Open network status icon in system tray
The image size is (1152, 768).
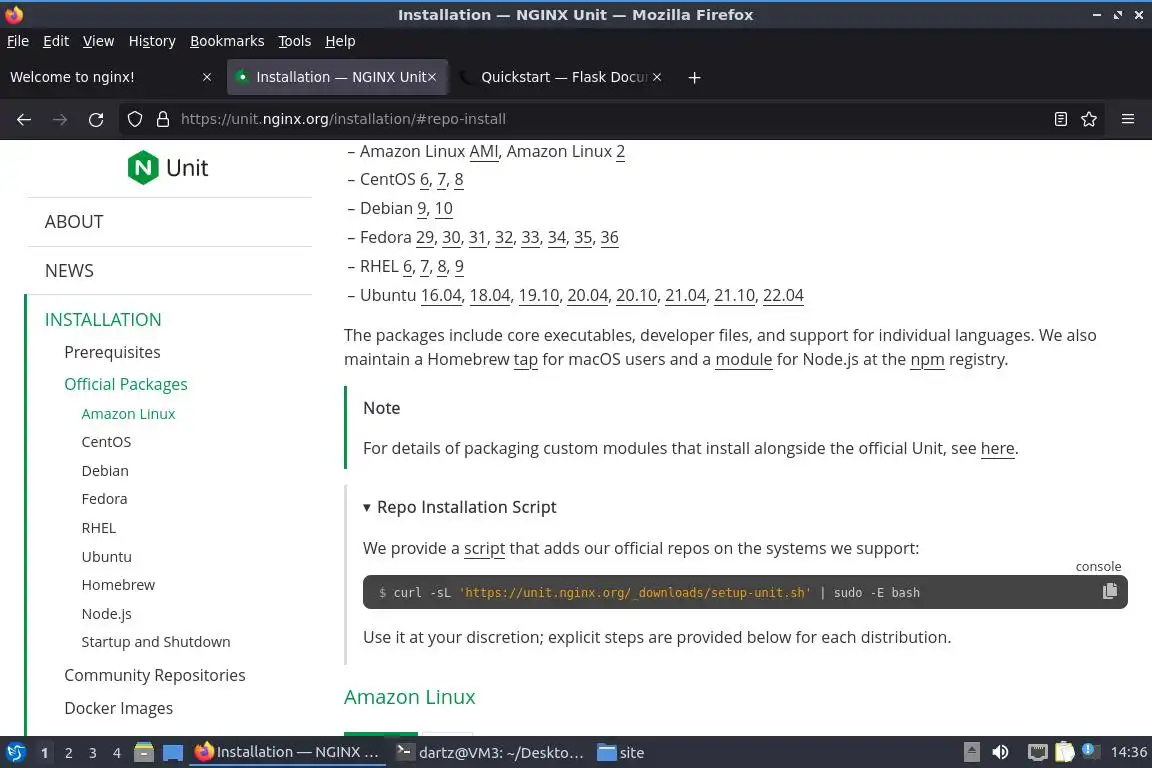[1037, 753]
